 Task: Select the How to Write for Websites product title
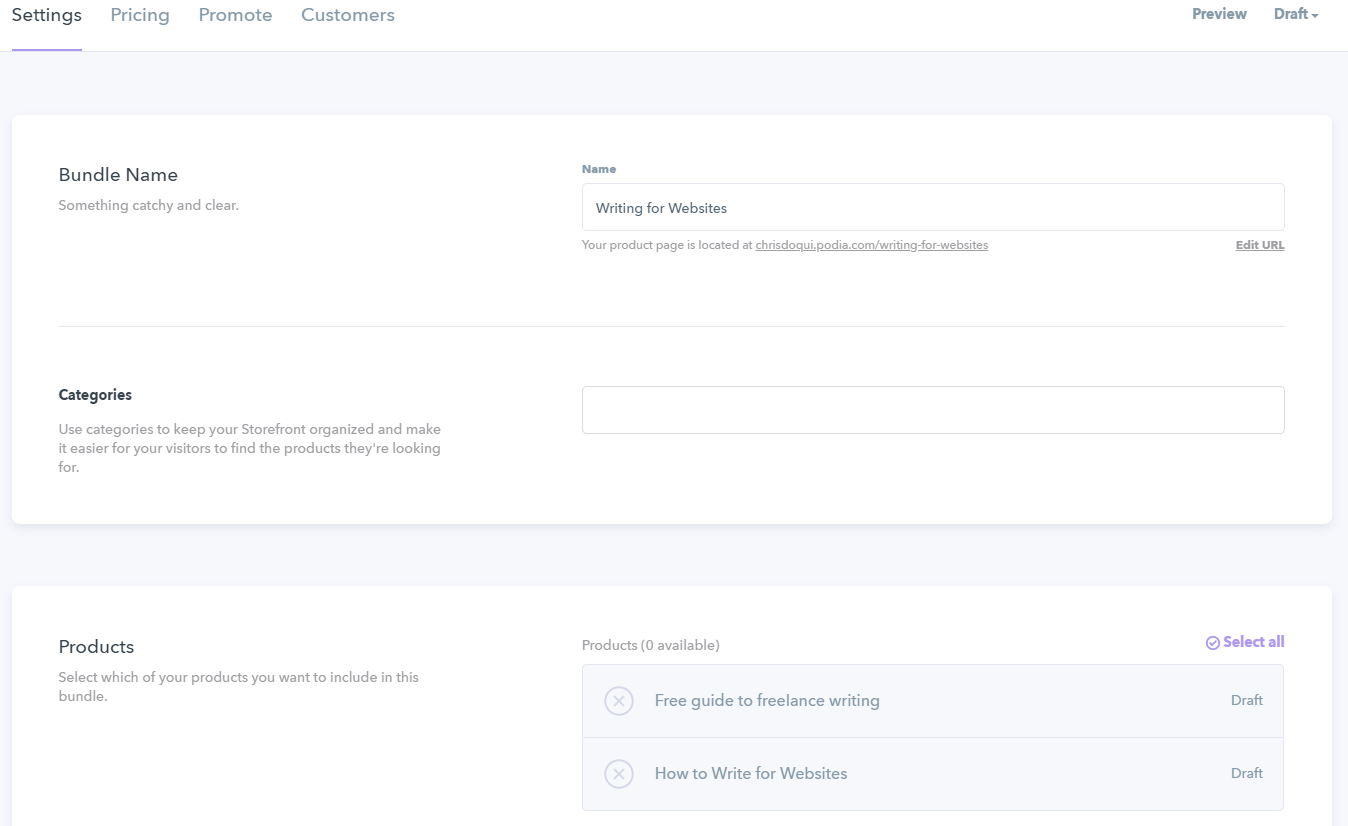coord(750,774)
